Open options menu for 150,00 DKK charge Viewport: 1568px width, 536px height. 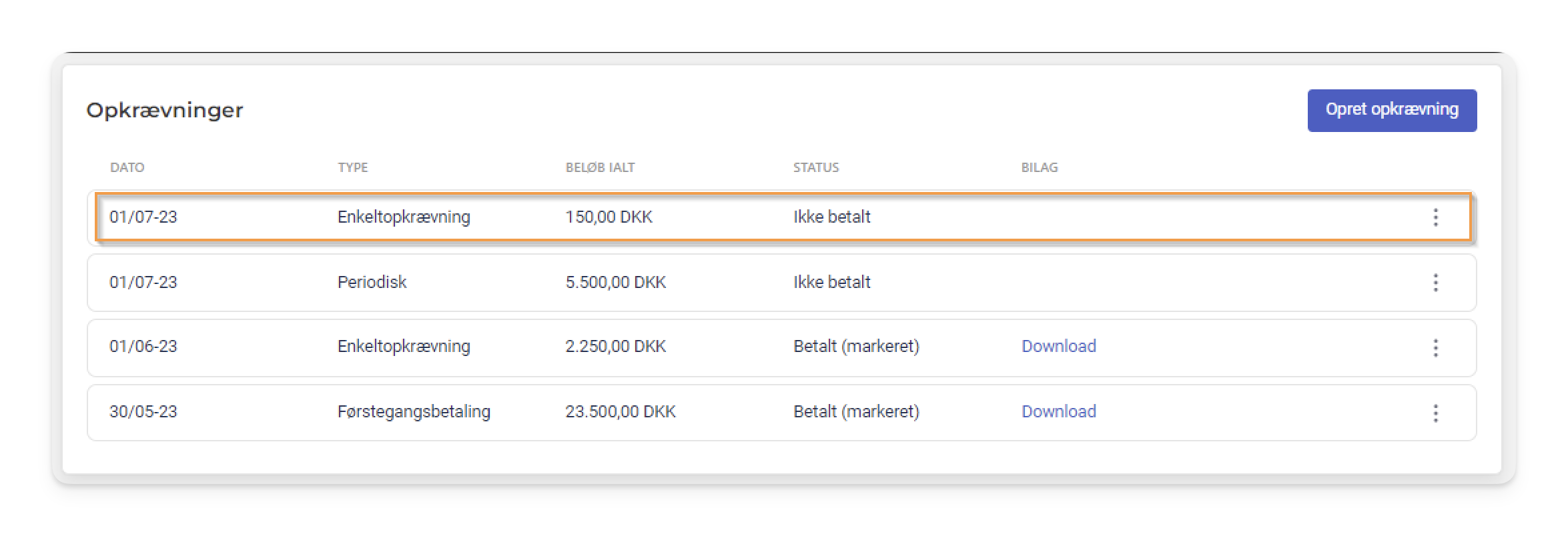click(x=1435, y=217)
